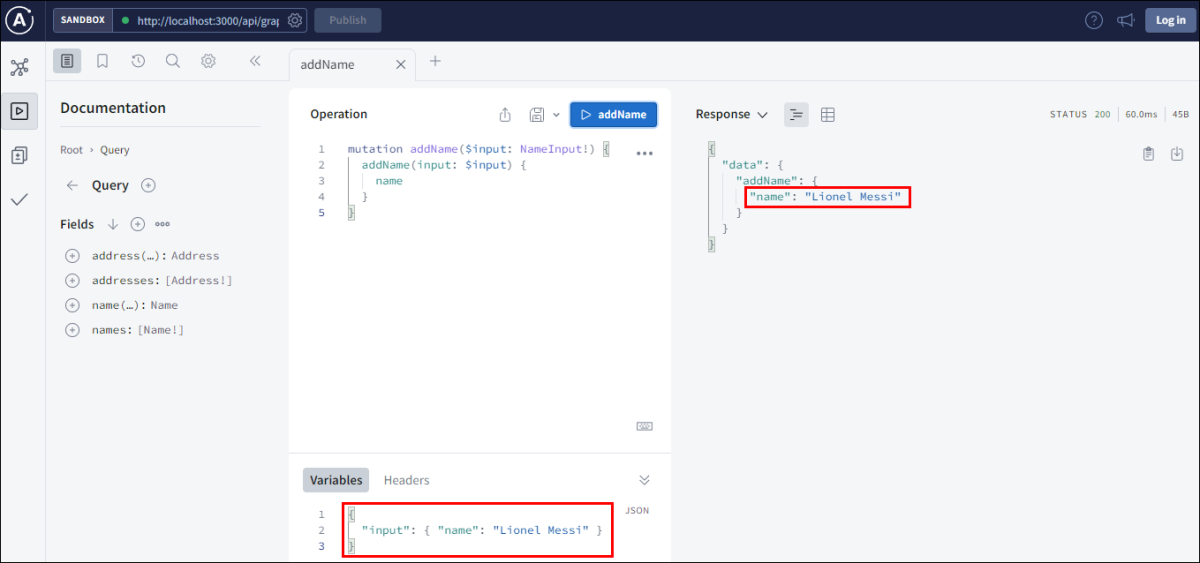Open the Name type link
1200x563 pixels.
coord(164,305)
